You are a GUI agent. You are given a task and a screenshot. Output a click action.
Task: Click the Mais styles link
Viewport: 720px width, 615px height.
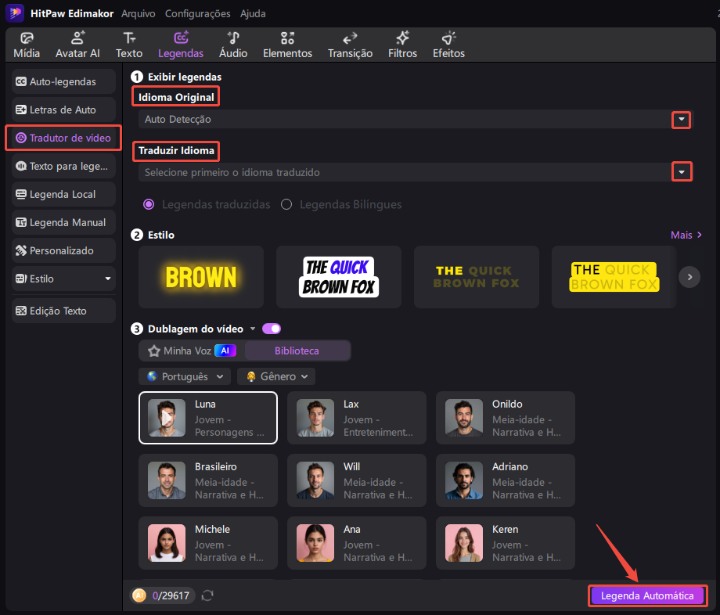[686, 235]
